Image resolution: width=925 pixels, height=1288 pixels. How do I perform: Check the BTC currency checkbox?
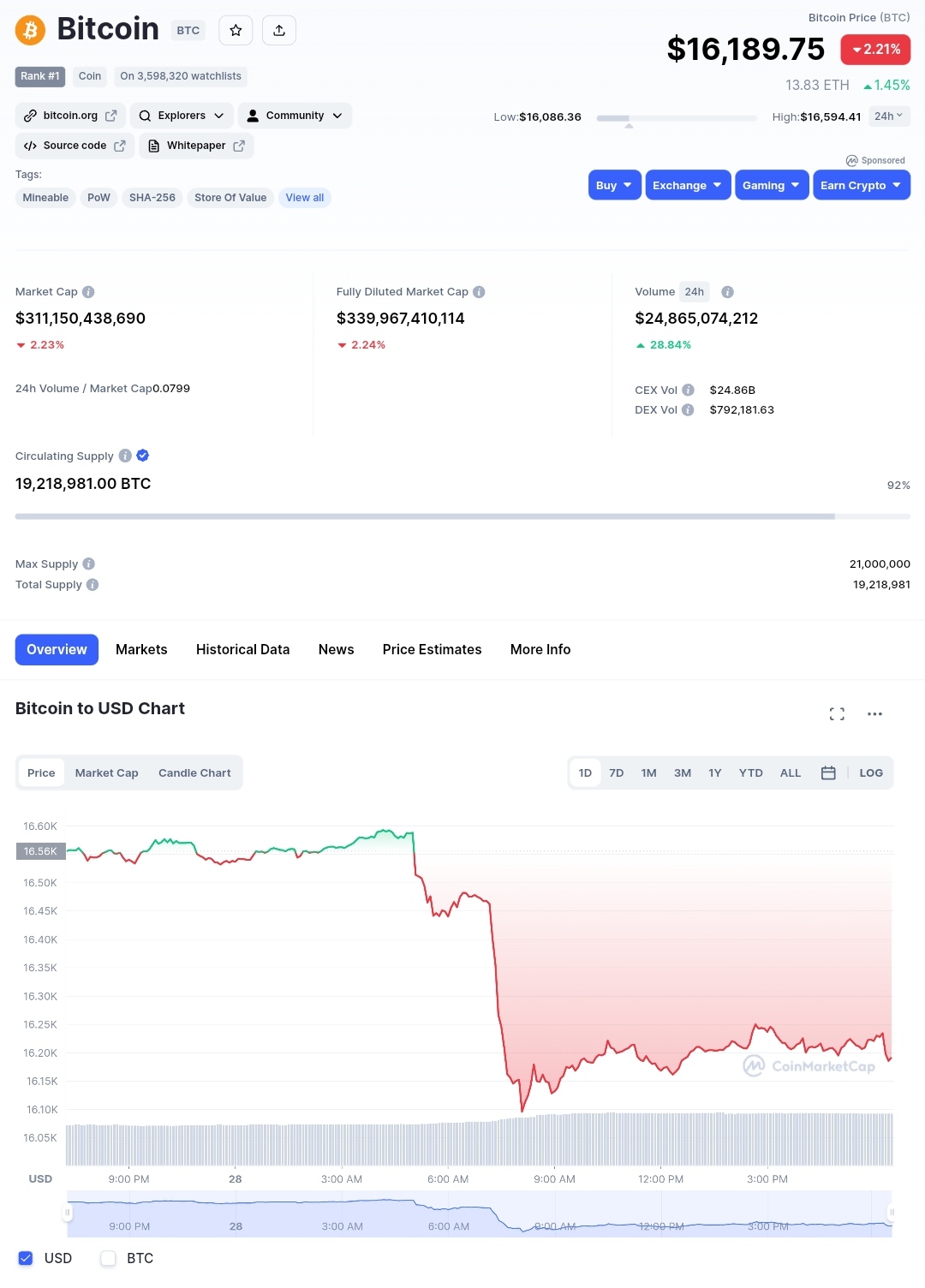(x=108, y=1258)
